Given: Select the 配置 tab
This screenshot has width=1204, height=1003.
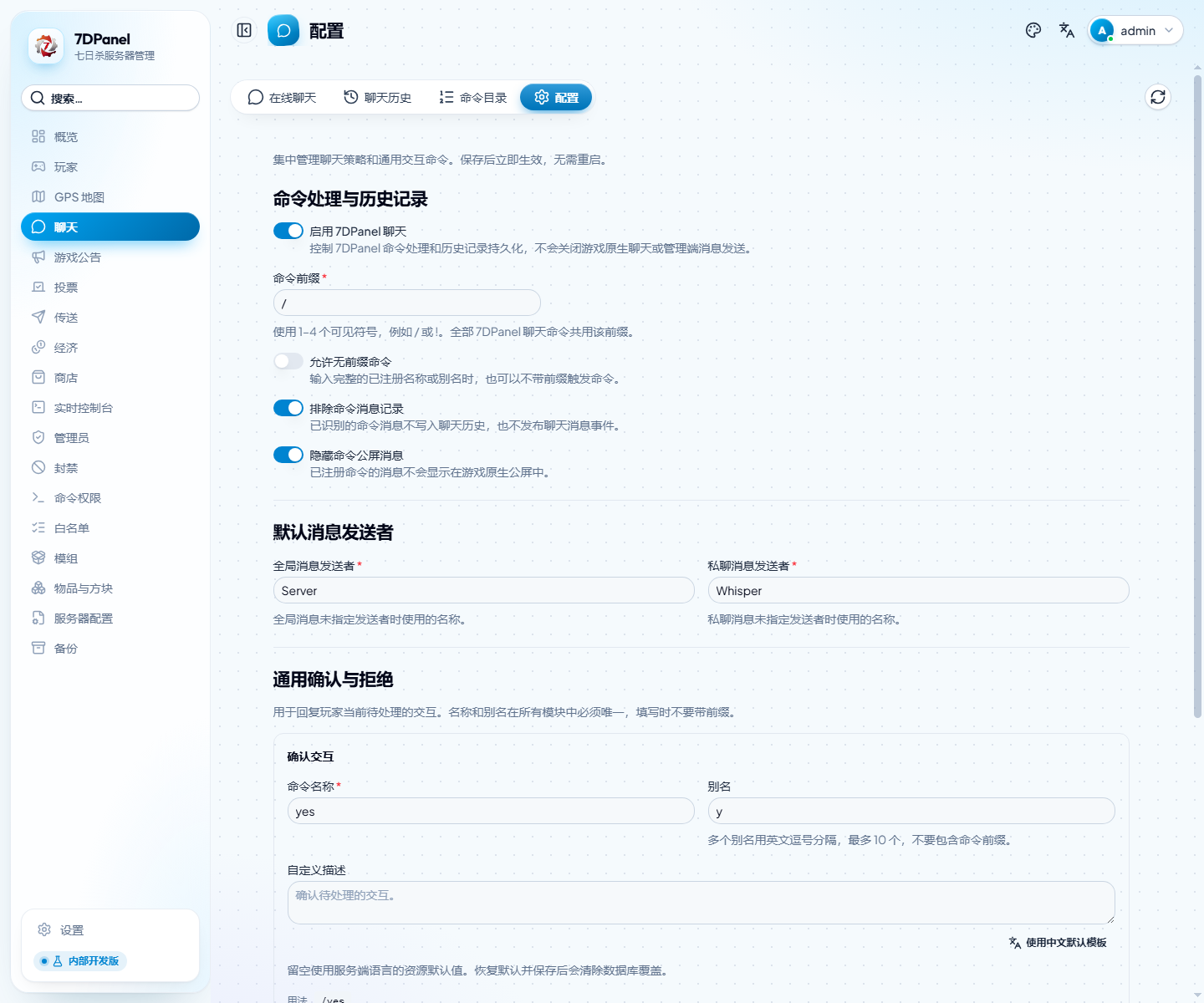Looking at the screenshot, I should pos(556,98).
